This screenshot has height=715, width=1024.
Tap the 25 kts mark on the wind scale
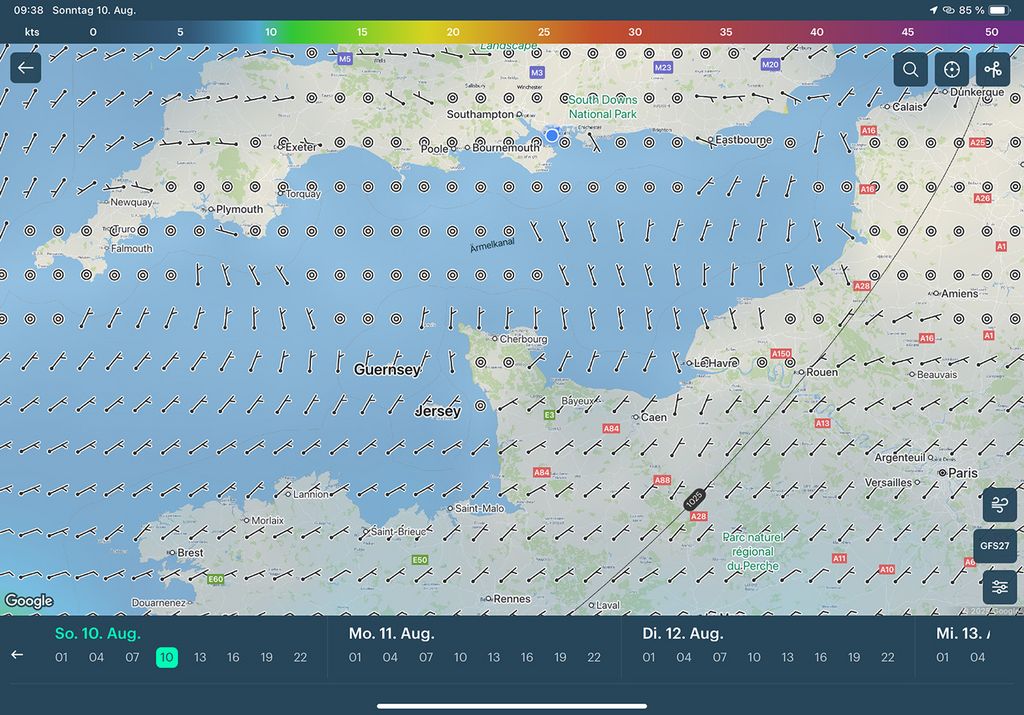point(544,32)
